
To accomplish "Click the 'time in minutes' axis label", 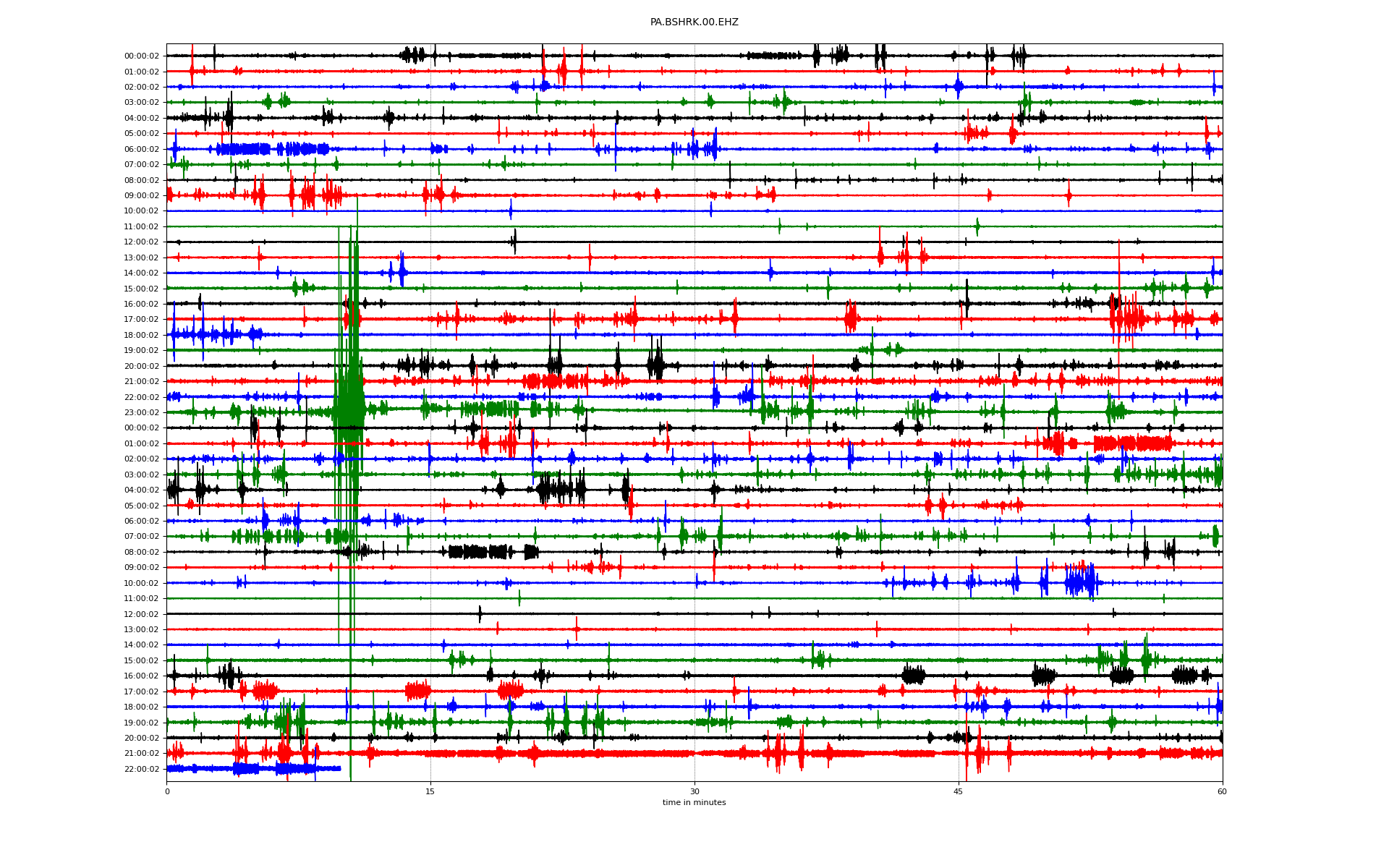I will pos(694,802).
